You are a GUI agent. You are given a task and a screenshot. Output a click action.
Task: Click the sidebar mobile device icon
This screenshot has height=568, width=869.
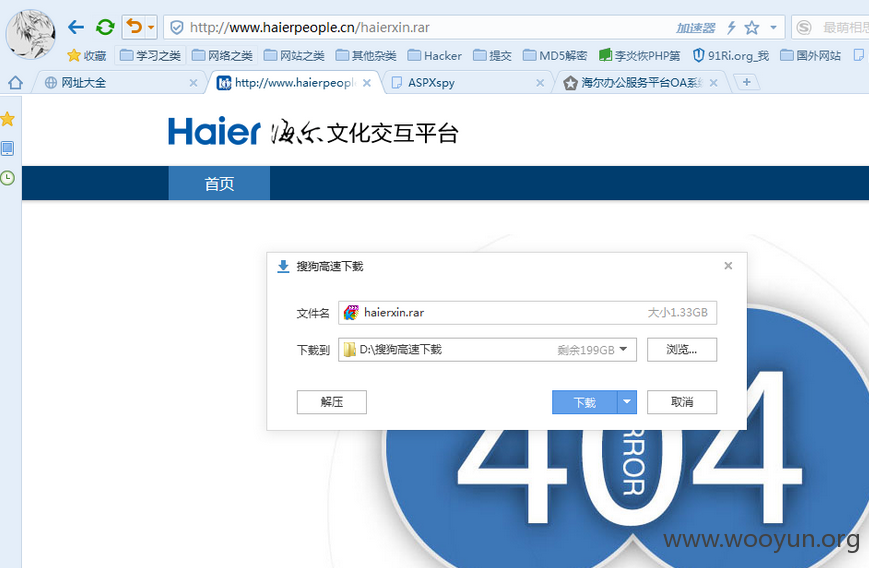(8, 149)
